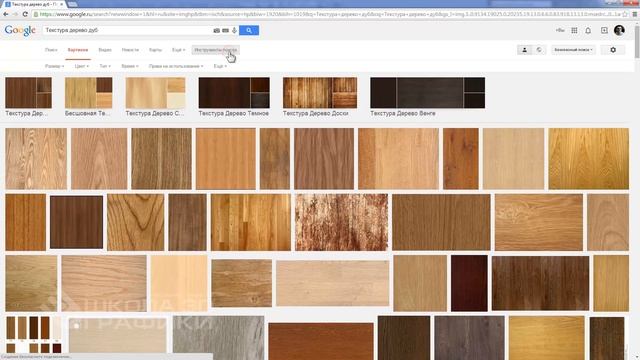Switch to the 'Поиск' tab

[51, 50]
